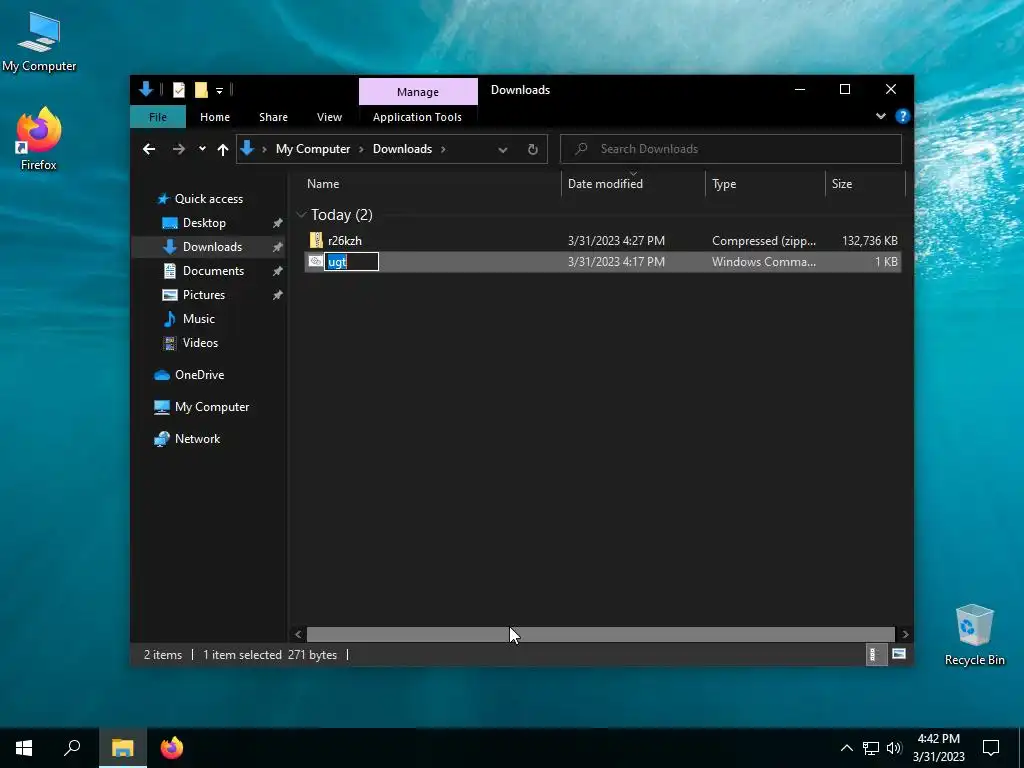1024x768 pixels.
Task: Open the Share ribbon tab
Action: (273, 117)
